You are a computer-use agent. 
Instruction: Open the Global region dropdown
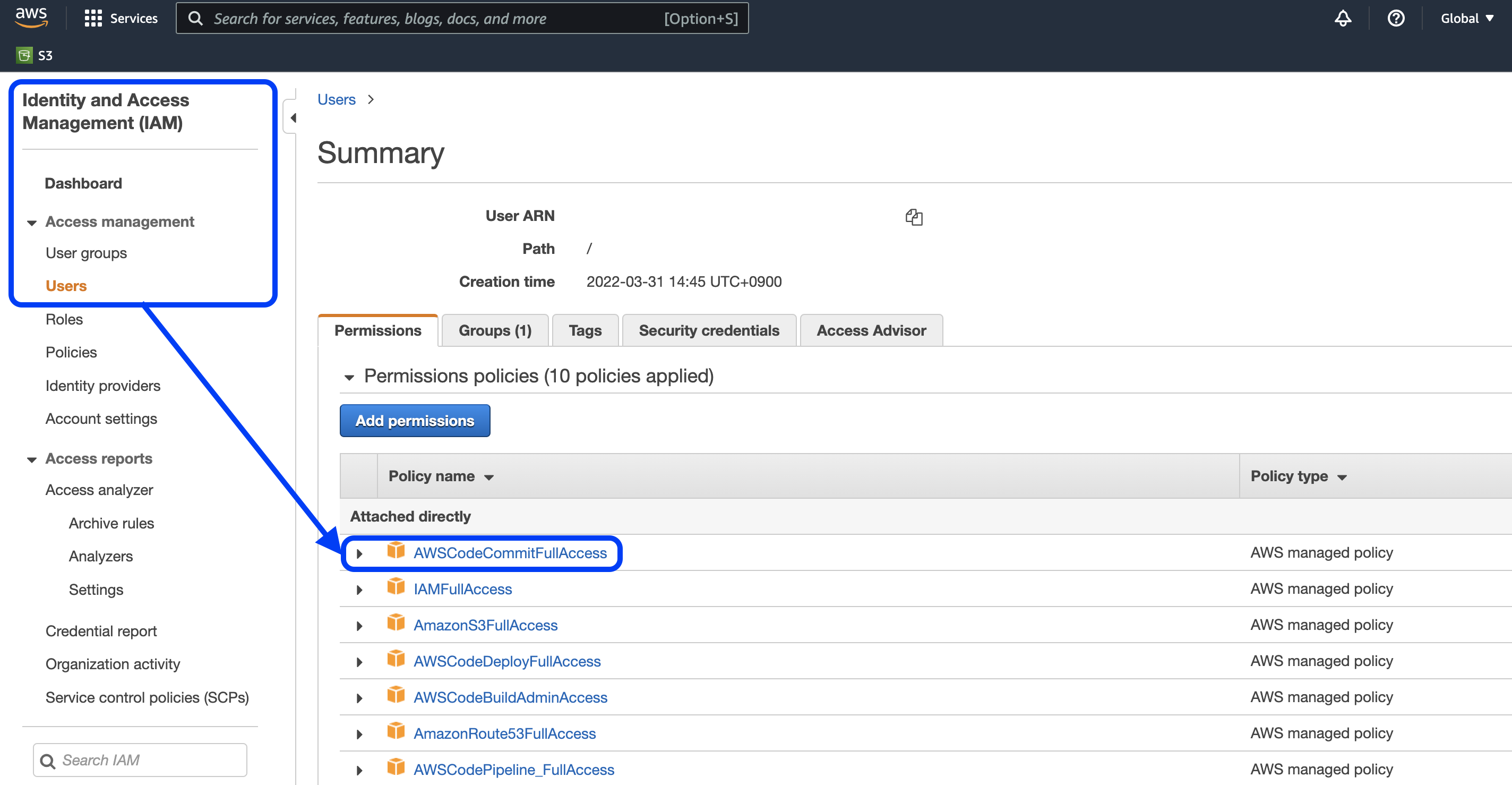[x=1466, y=18]
